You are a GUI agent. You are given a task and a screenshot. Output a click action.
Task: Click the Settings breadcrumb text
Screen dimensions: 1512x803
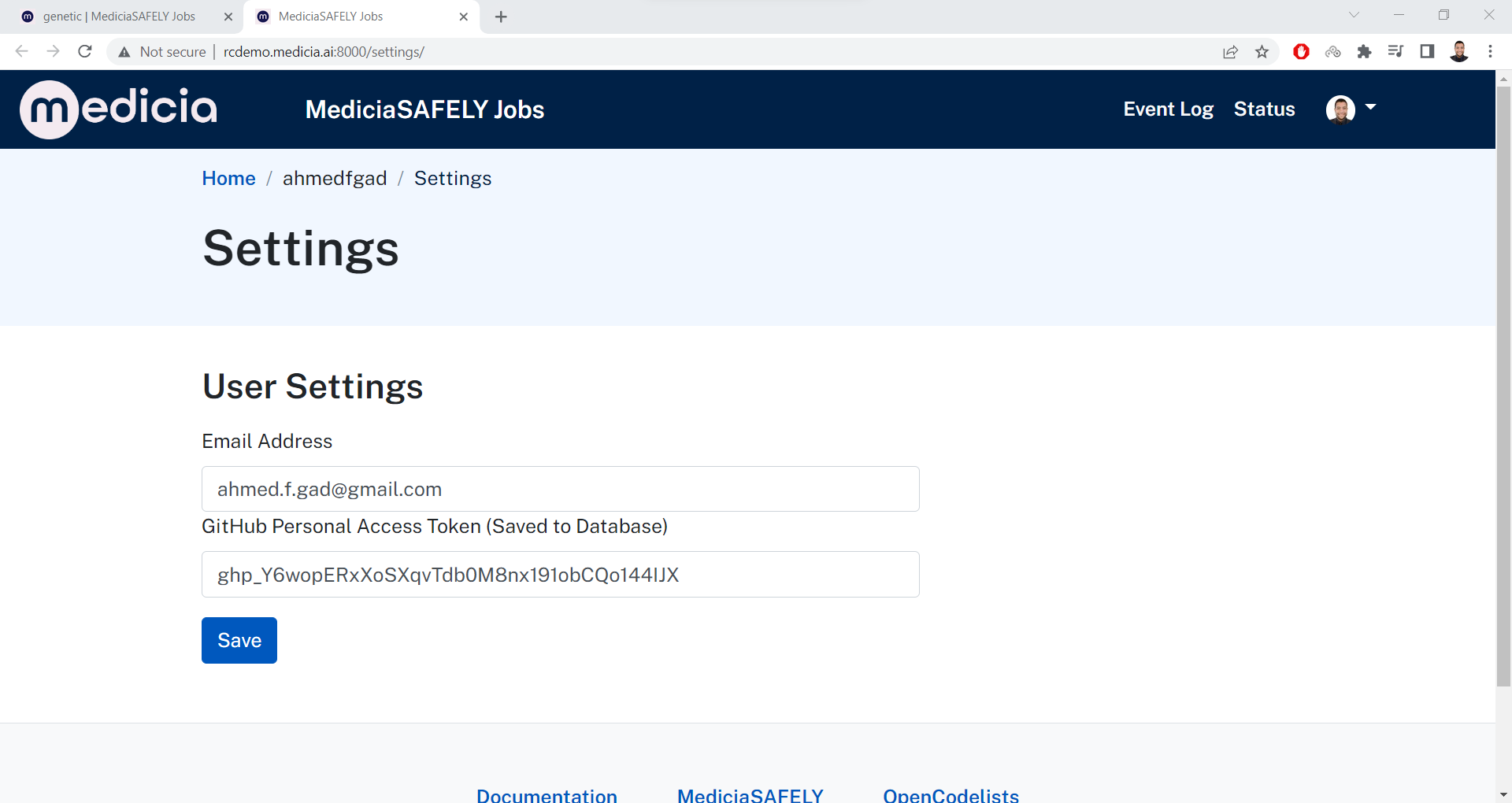tap(453, 179)
